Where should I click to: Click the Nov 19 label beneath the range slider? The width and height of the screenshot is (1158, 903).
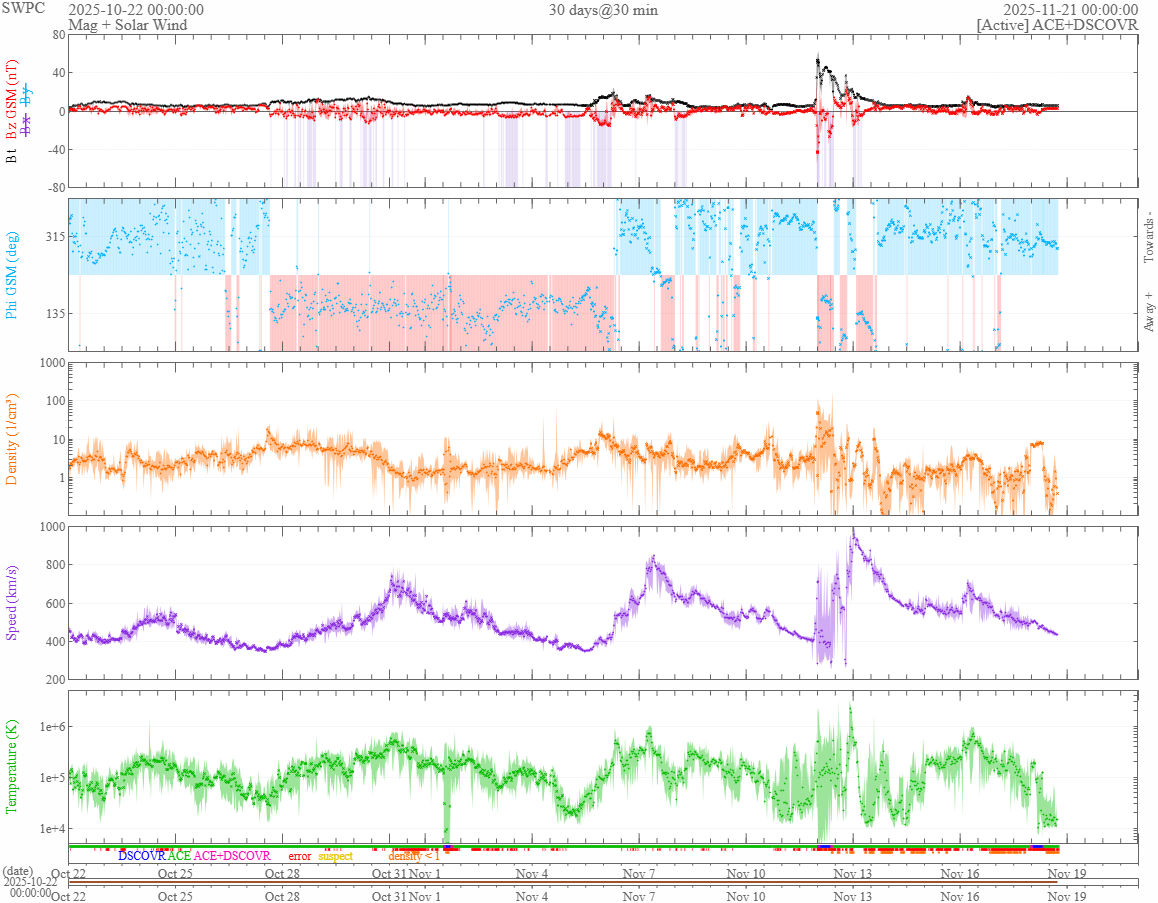coord(1066,896)
